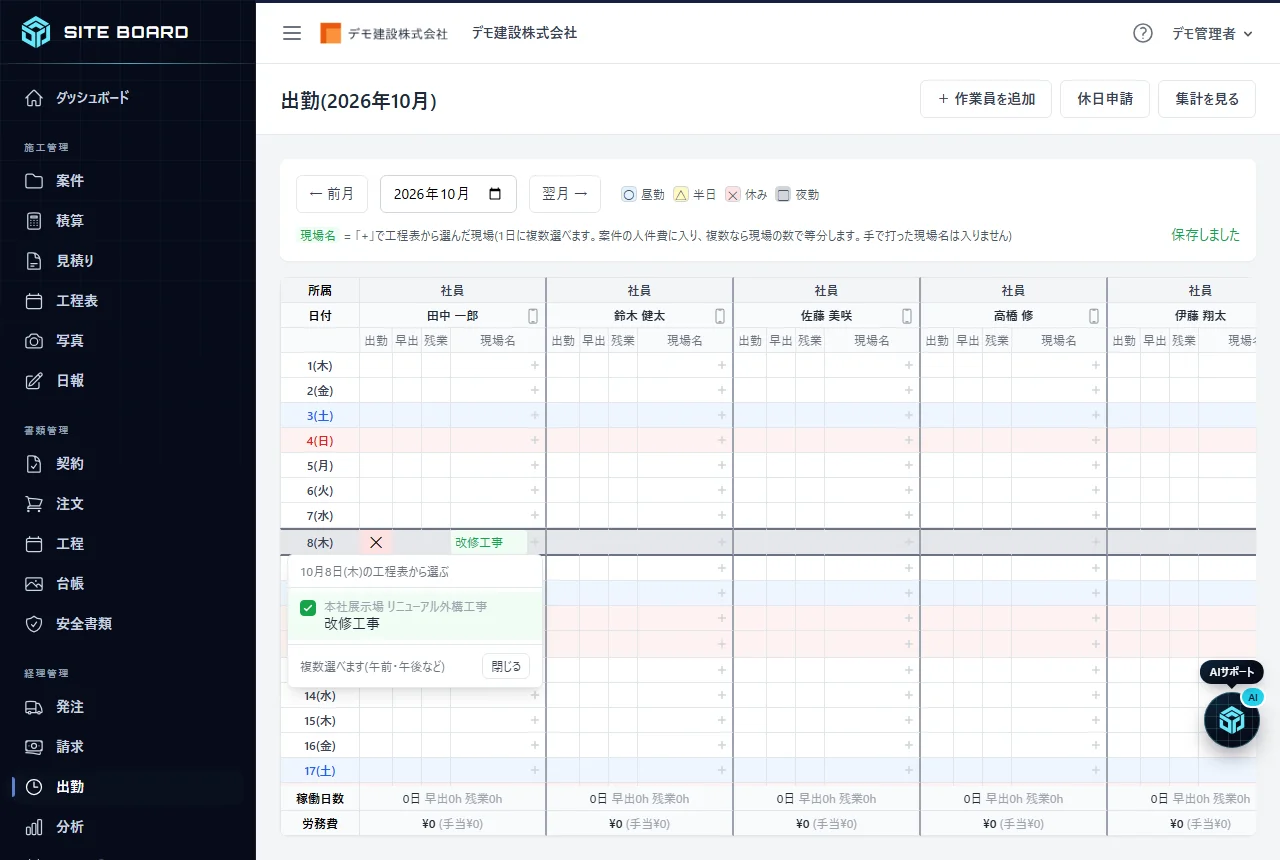Go to next month with 翌月 →
This screenshot has height=860, width=1280.
pyautogui.click(x=565, y=194)
